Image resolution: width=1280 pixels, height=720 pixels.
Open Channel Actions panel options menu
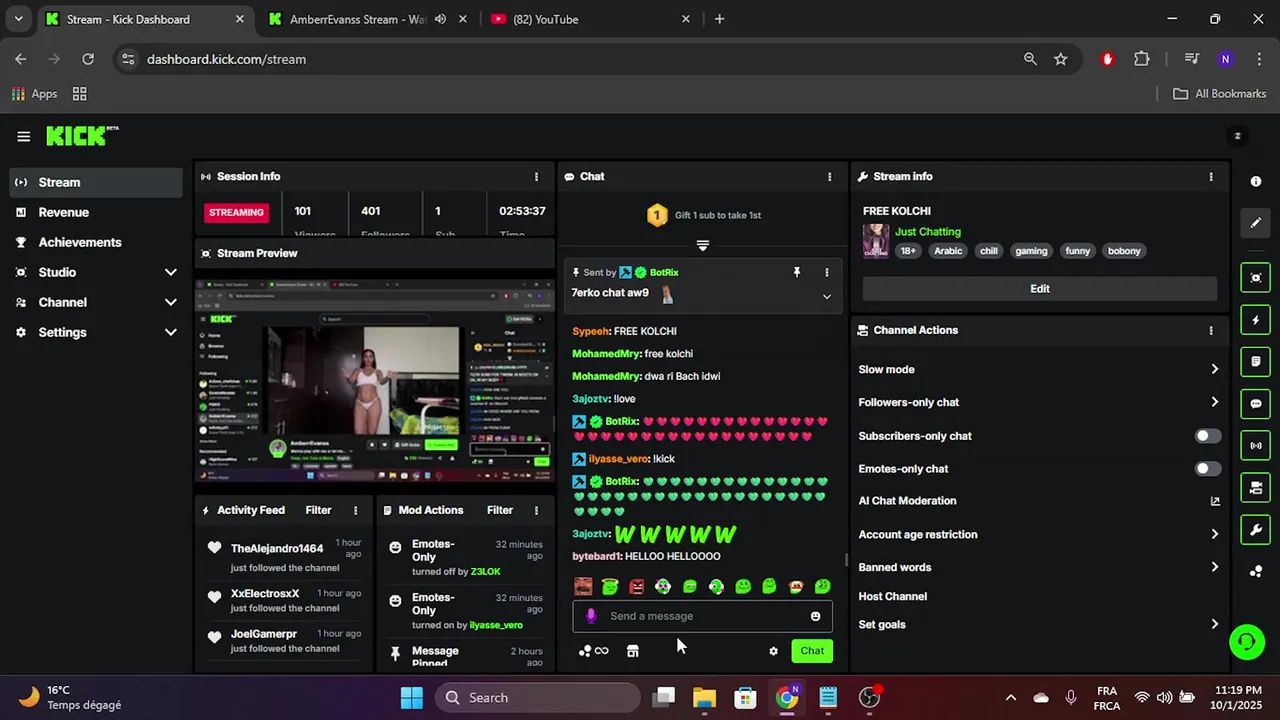point(1211,330)
